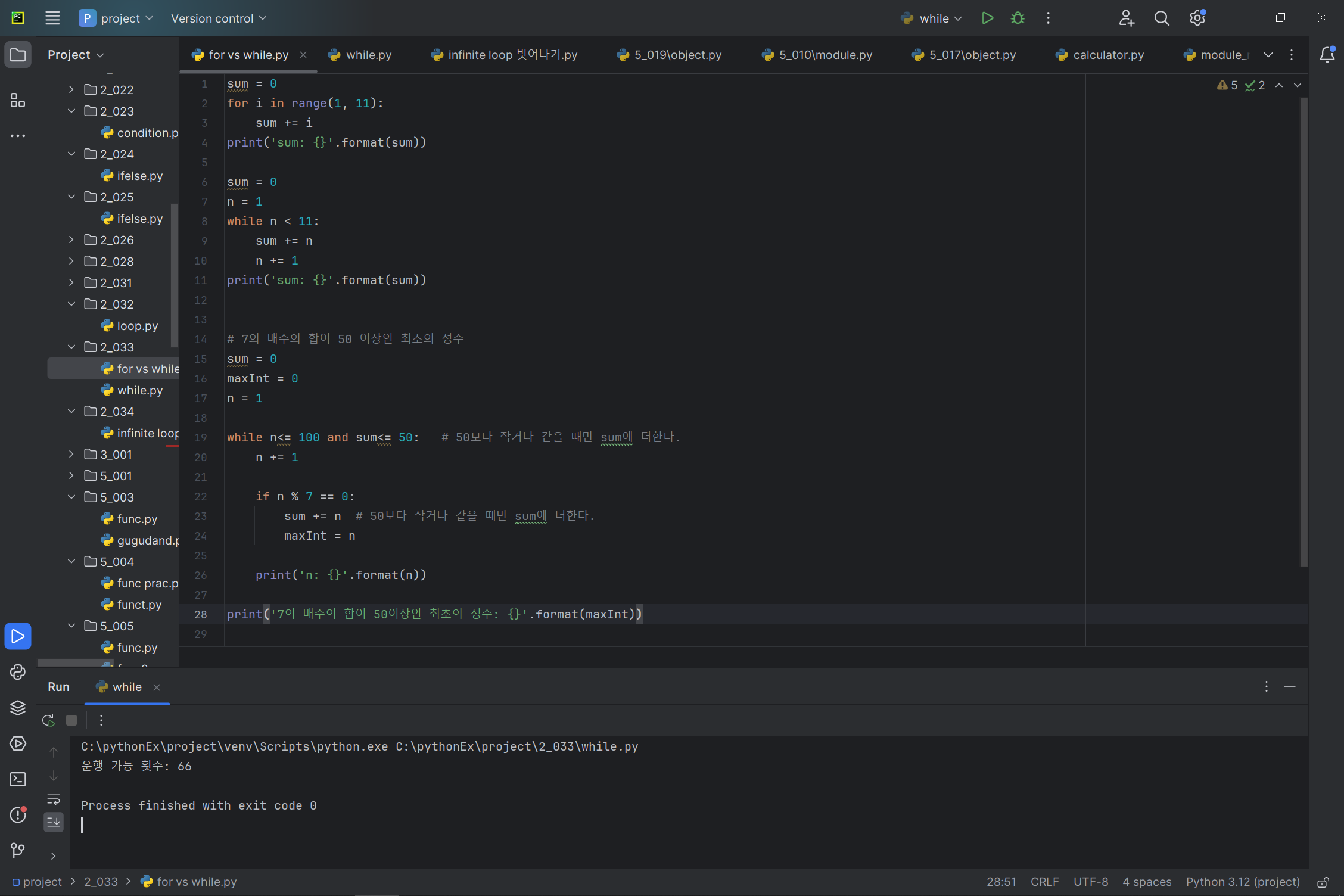
Task: Toggle read-only lock icon in status bar
Action: [x=1323, y=882]
